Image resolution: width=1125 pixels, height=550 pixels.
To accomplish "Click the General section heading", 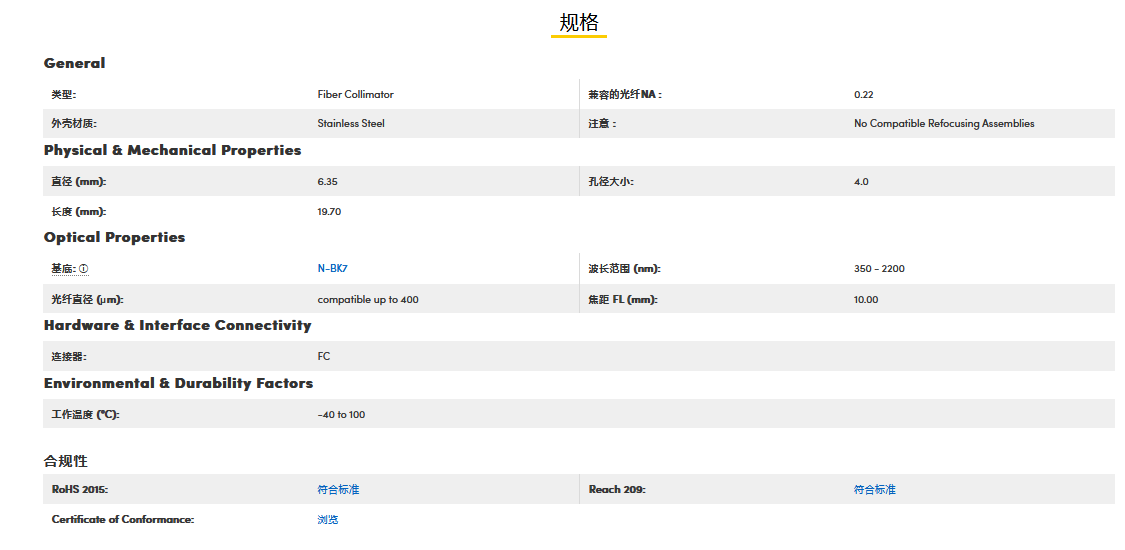I will coord(74,63).
